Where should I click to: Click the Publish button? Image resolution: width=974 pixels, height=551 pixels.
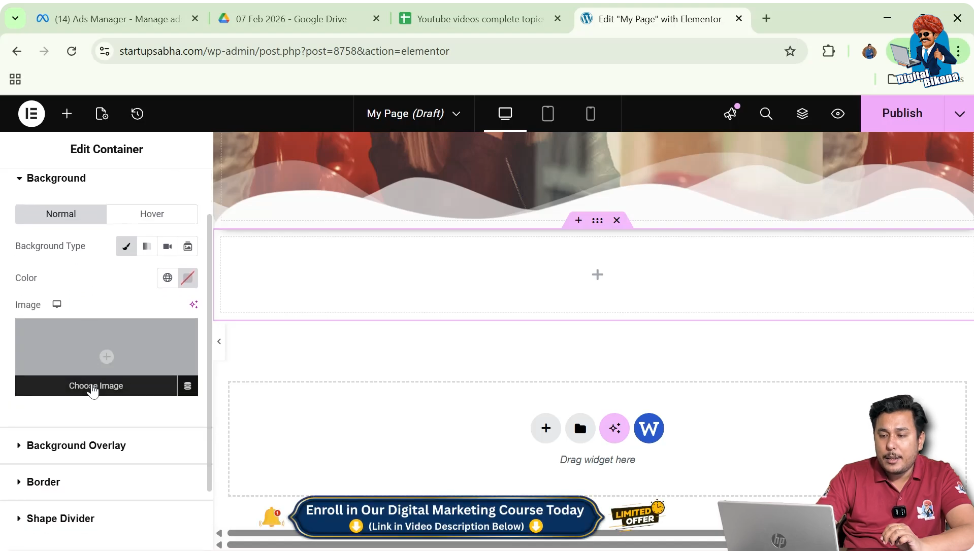pyautogui.click(x=901, y=114)
